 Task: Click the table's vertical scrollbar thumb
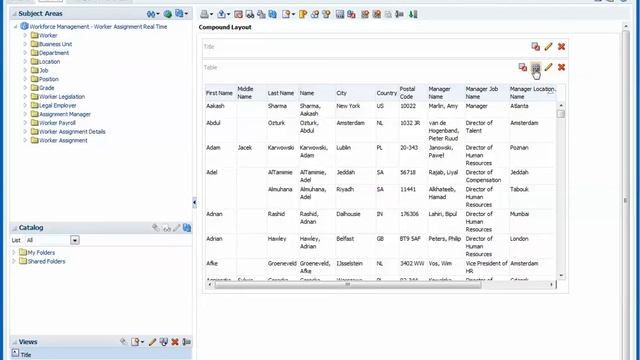click(561, 114)
